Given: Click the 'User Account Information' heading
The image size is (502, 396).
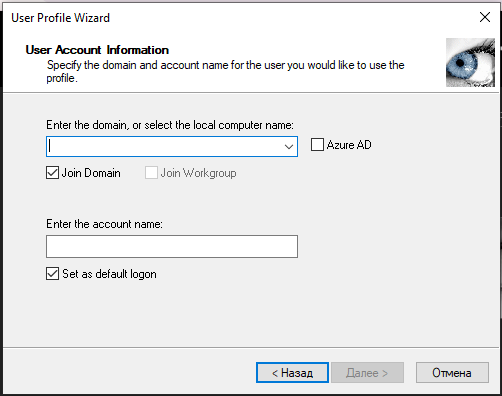Looking at the screenshot, I should tap(97, 50).
